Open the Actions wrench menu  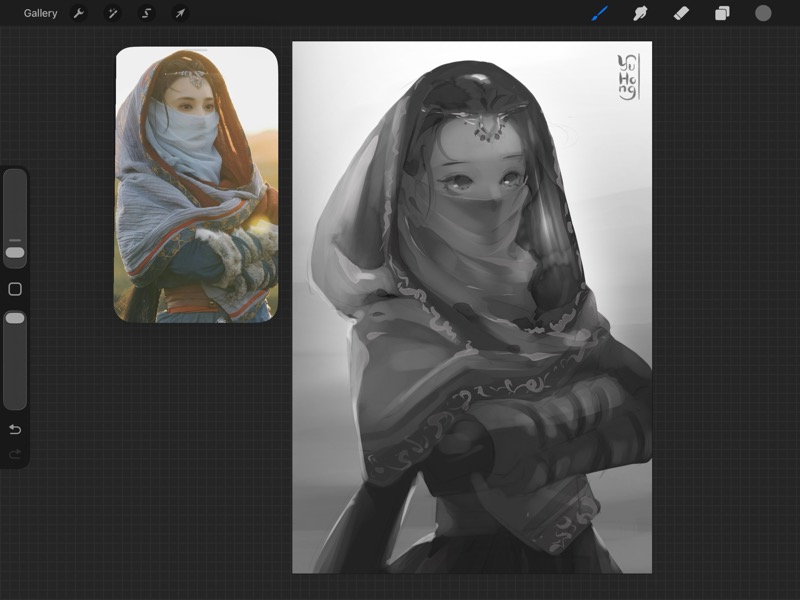pos(79,13)
